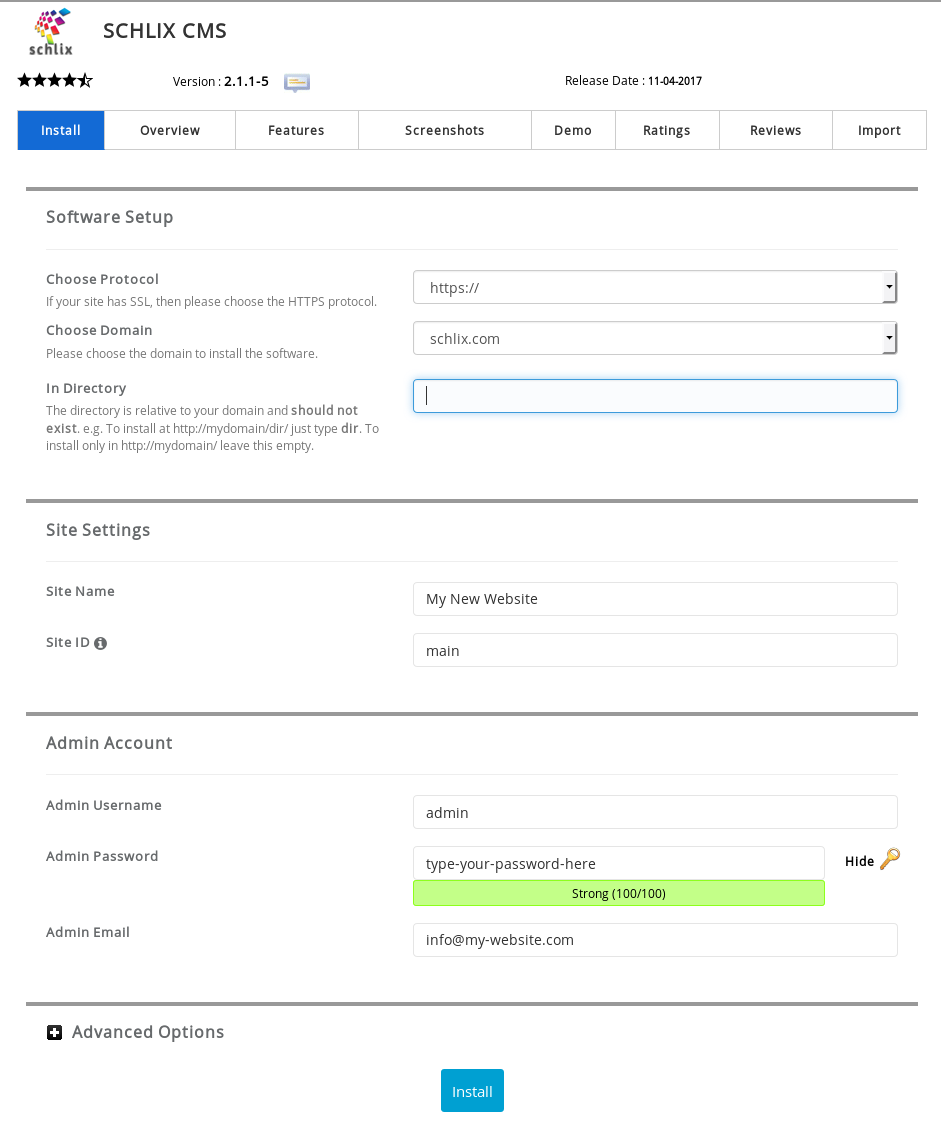Viewport: 941px width, 1124px height.
Task: Select the Admin Email input field
Action: click(x=654, y=940)
